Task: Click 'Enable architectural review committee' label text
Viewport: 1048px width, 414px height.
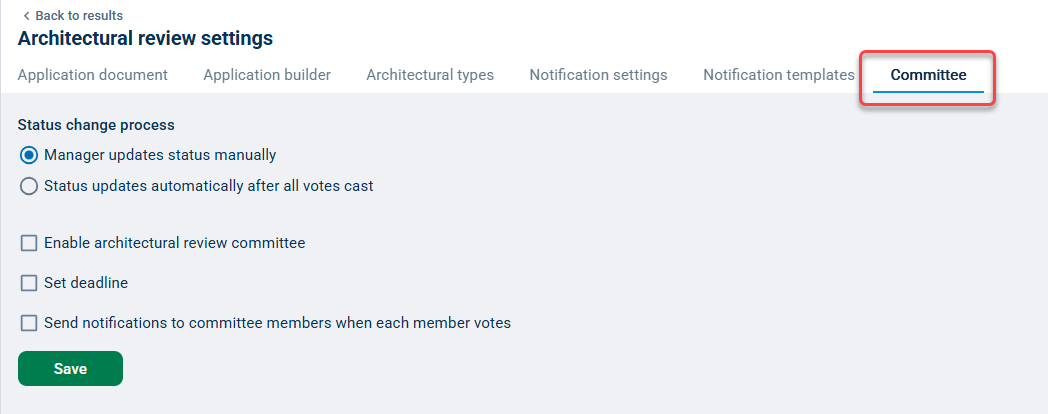Action: pyautogui.click(x=175, y=243)
